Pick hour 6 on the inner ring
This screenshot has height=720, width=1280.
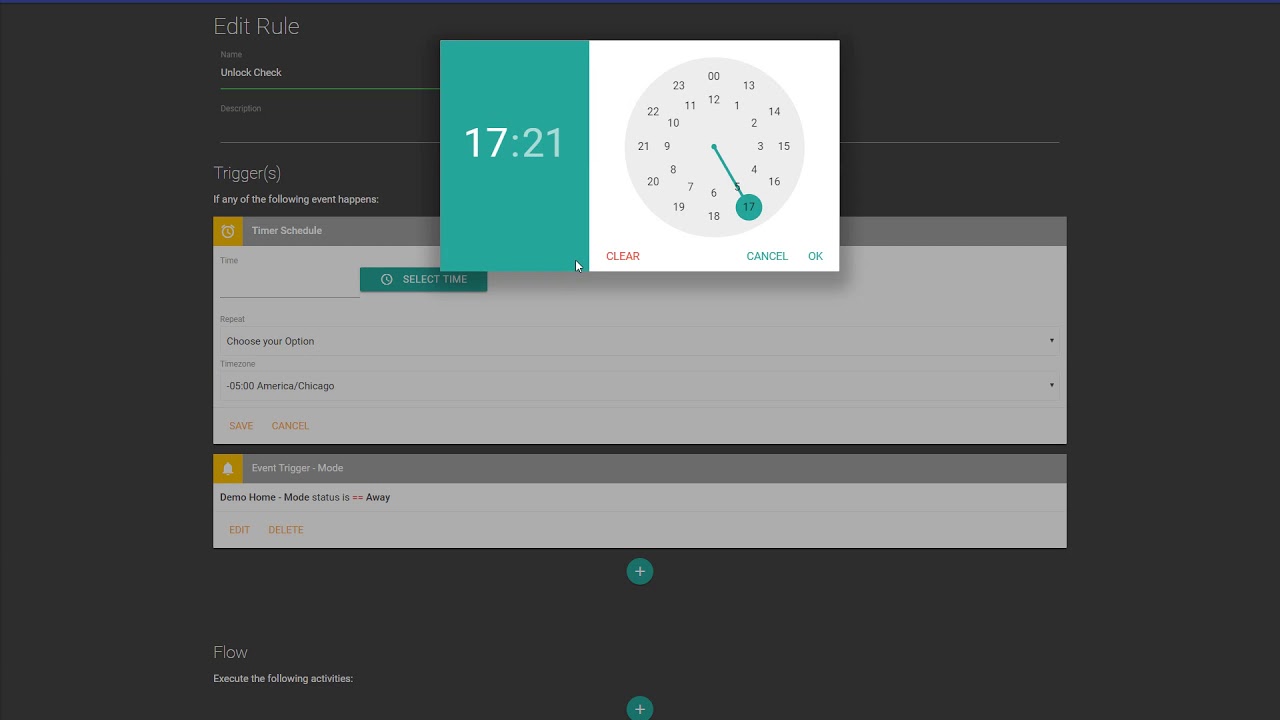[x=713, y=193]
